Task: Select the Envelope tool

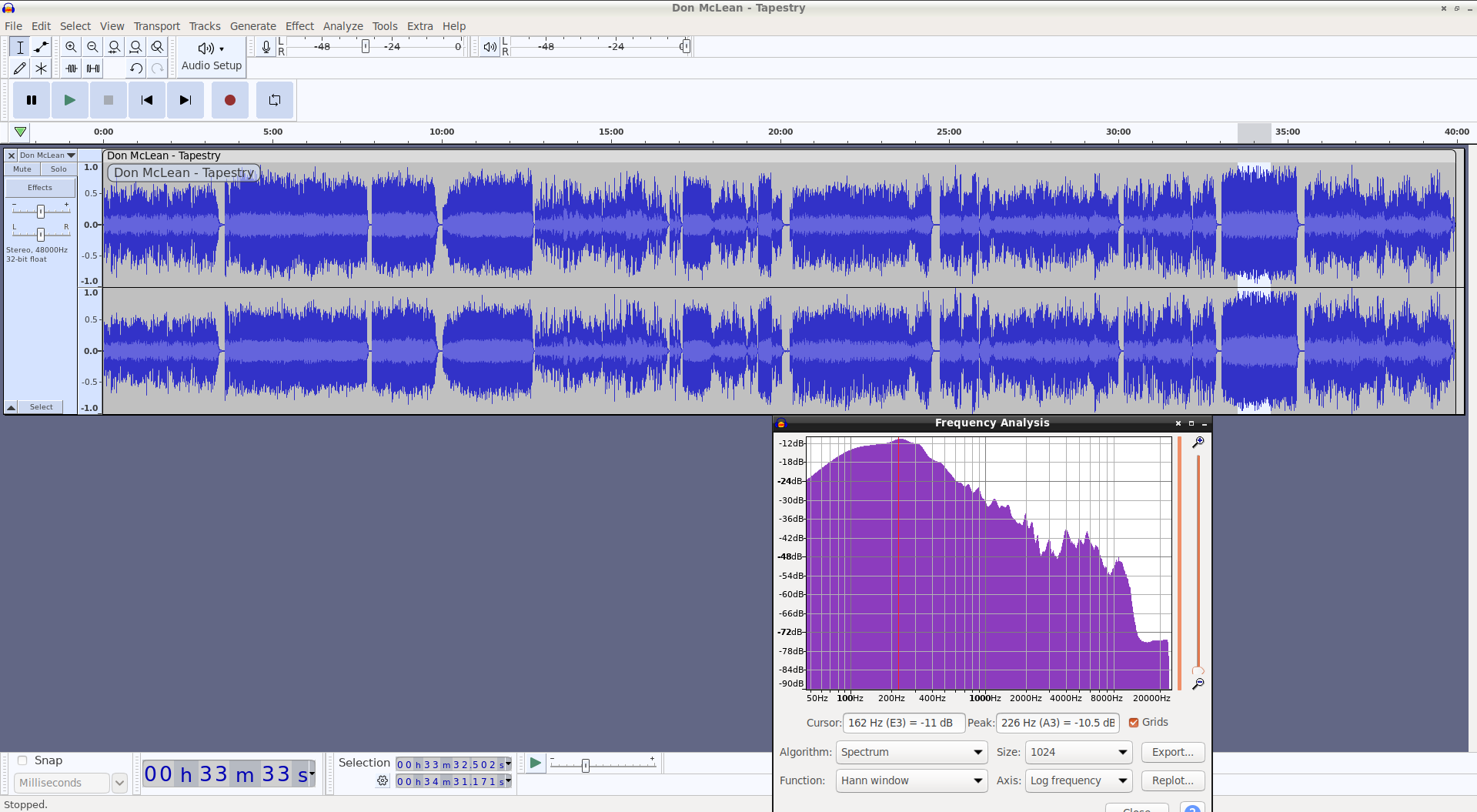Action: coord(42,47)
